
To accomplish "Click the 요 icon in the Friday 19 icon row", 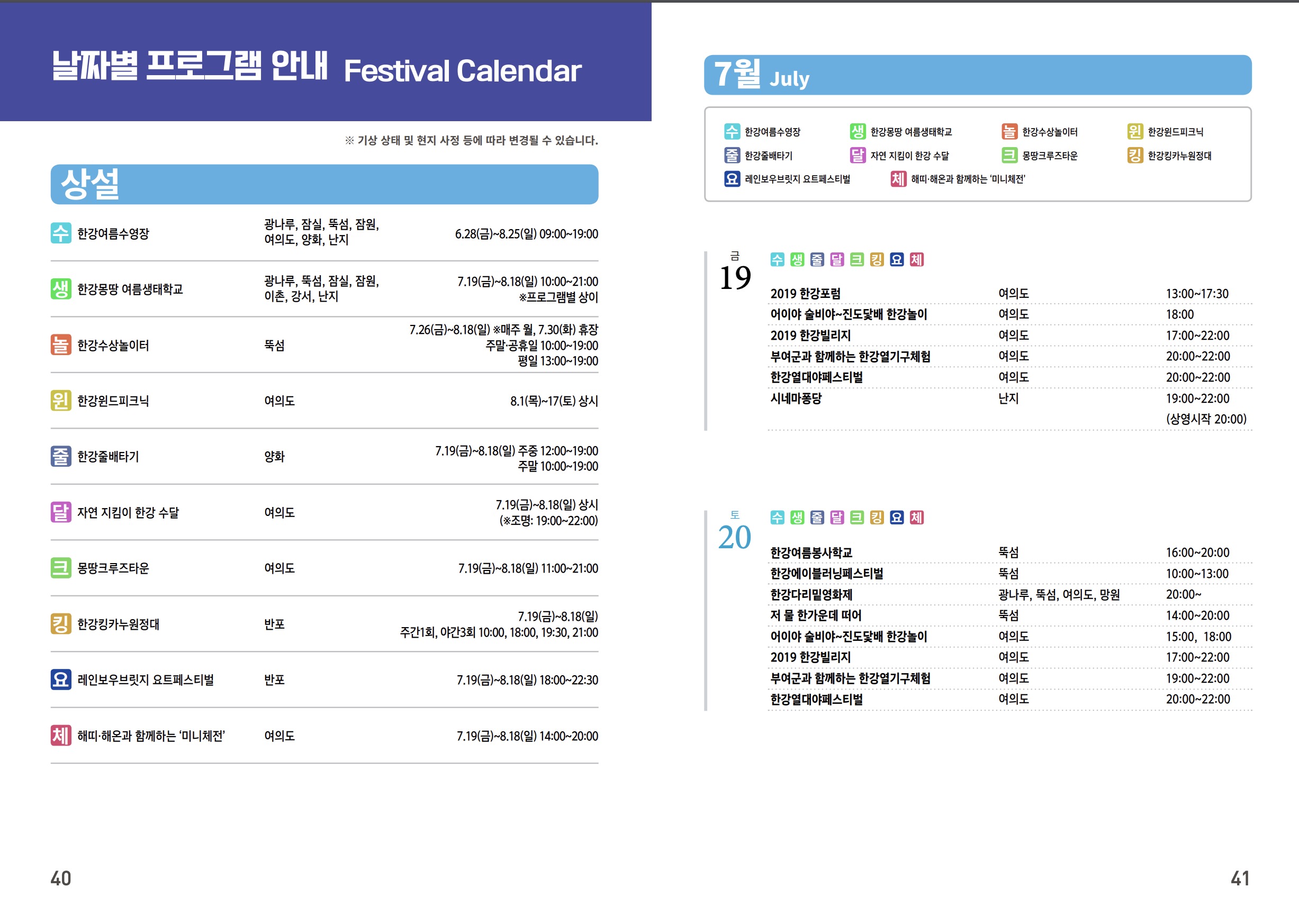I will pos(897,259).
